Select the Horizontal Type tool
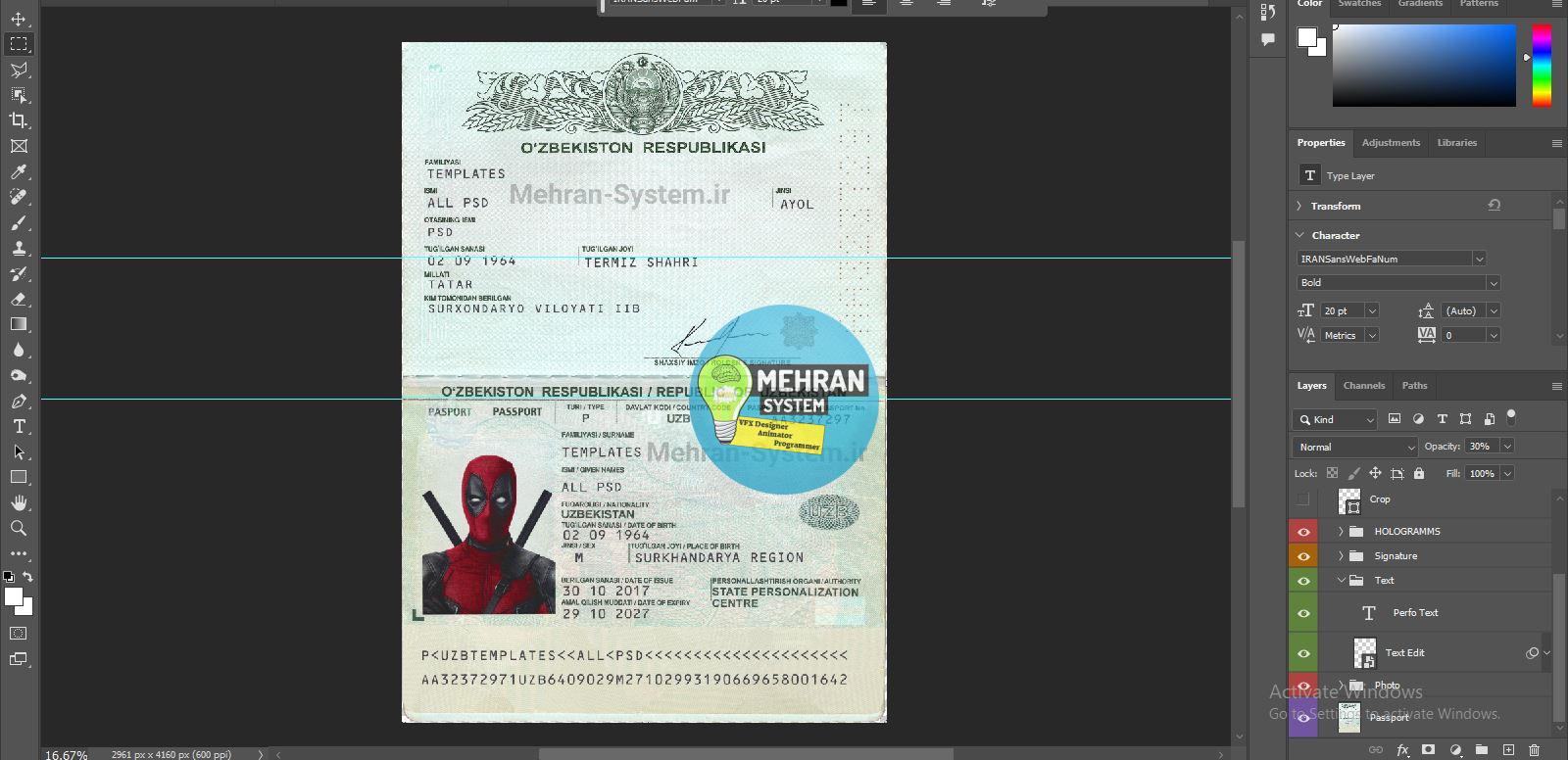Viewport: 1568px width, 760px height. [19, 426]
